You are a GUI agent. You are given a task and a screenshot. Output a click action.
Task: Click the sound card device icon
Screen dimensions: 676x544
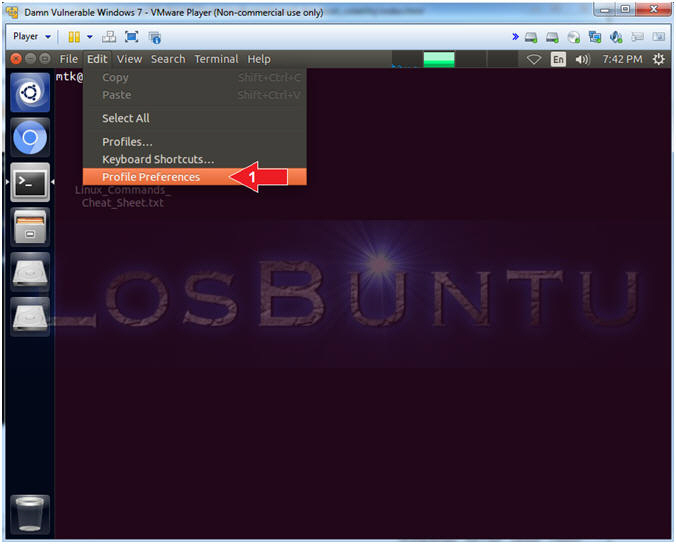[x=616, y=38]
